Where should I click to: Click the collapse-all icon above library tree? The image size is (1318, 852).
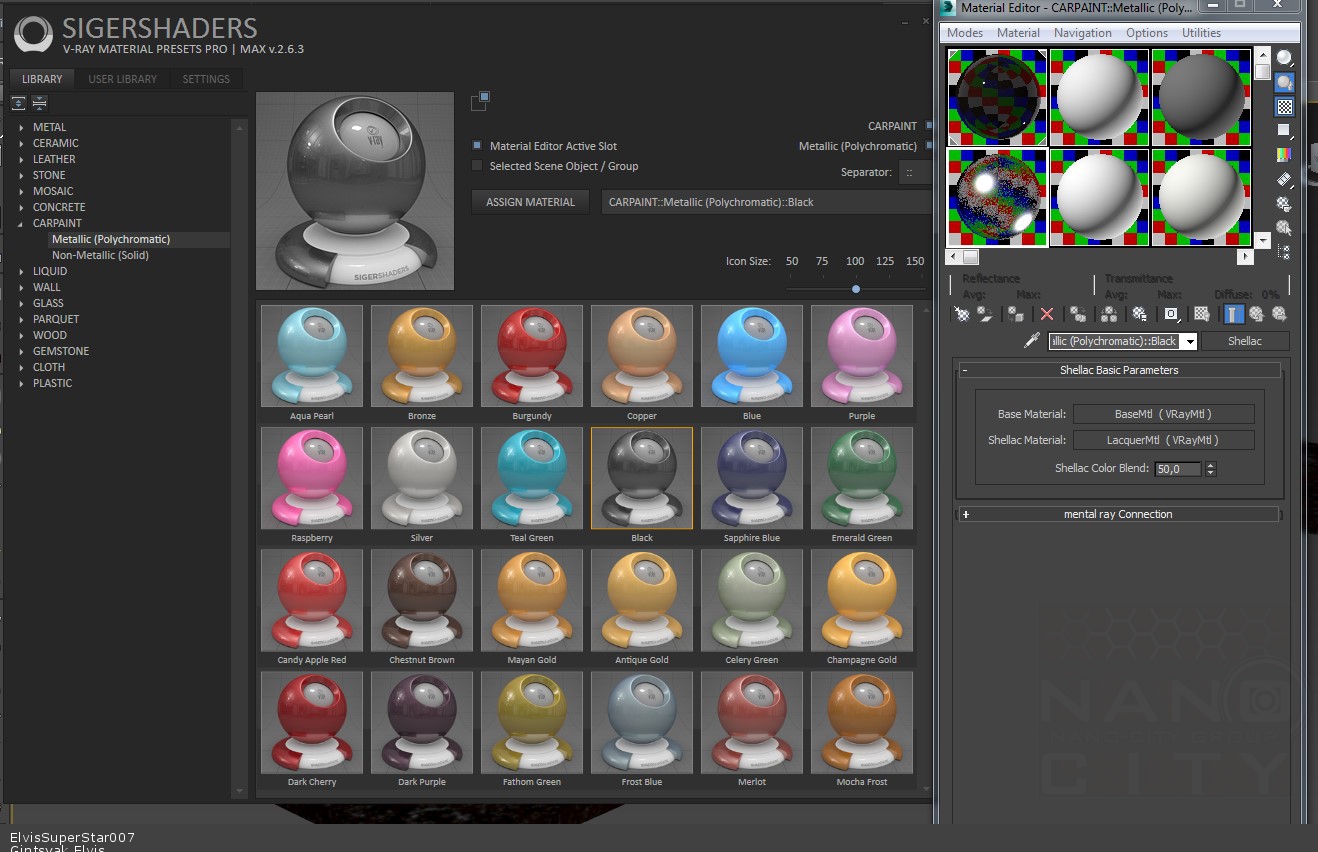pos(40,103)
